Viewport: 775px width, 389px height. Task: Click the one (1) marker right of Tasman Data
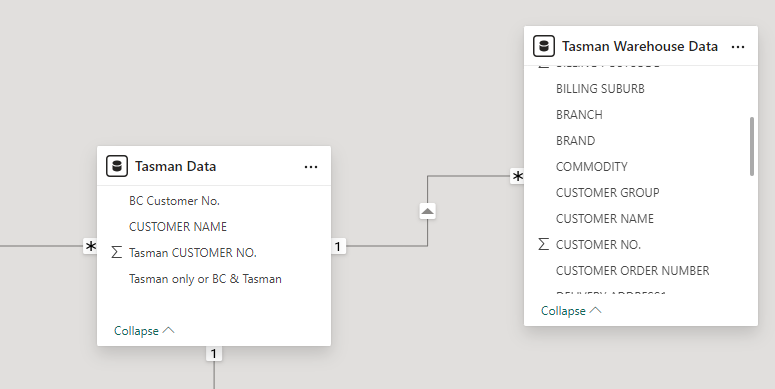click(338, 246)
